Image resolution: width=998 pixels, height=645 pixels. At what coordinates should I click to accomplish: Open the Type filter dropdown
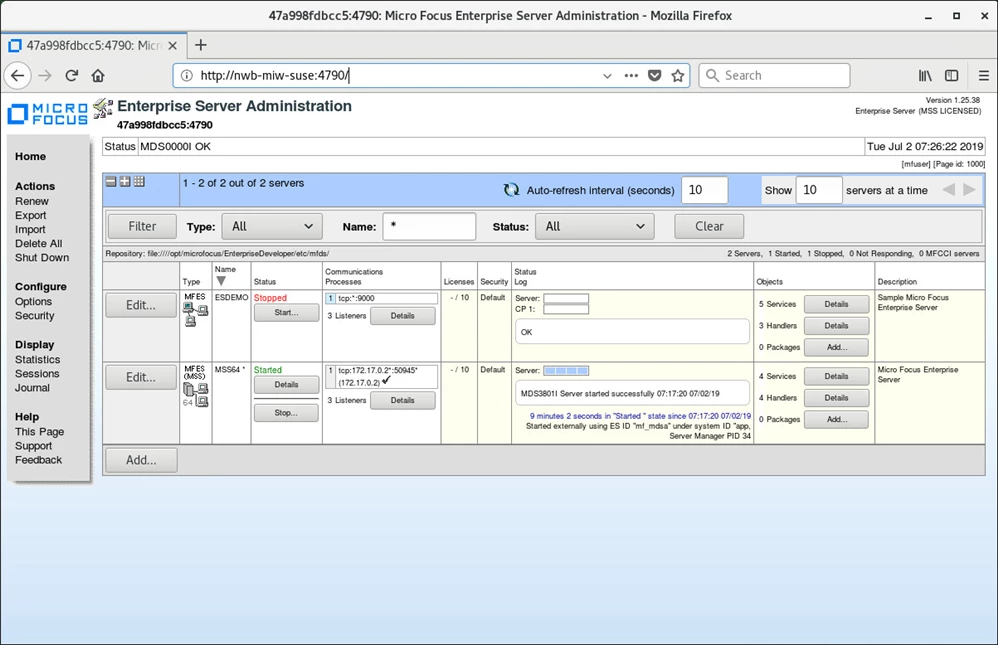point(272,226)
